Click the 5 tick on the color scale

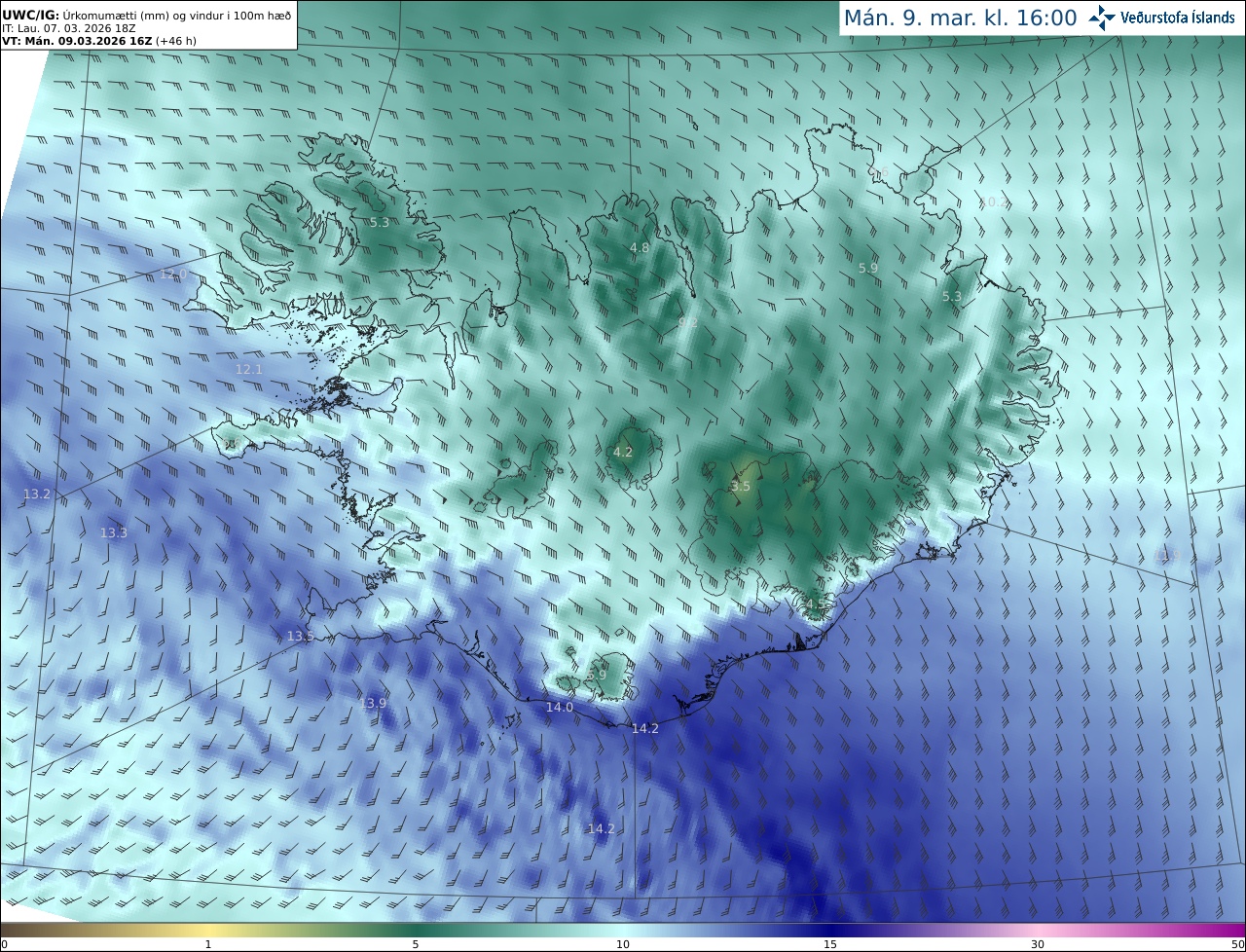[416, 944]
